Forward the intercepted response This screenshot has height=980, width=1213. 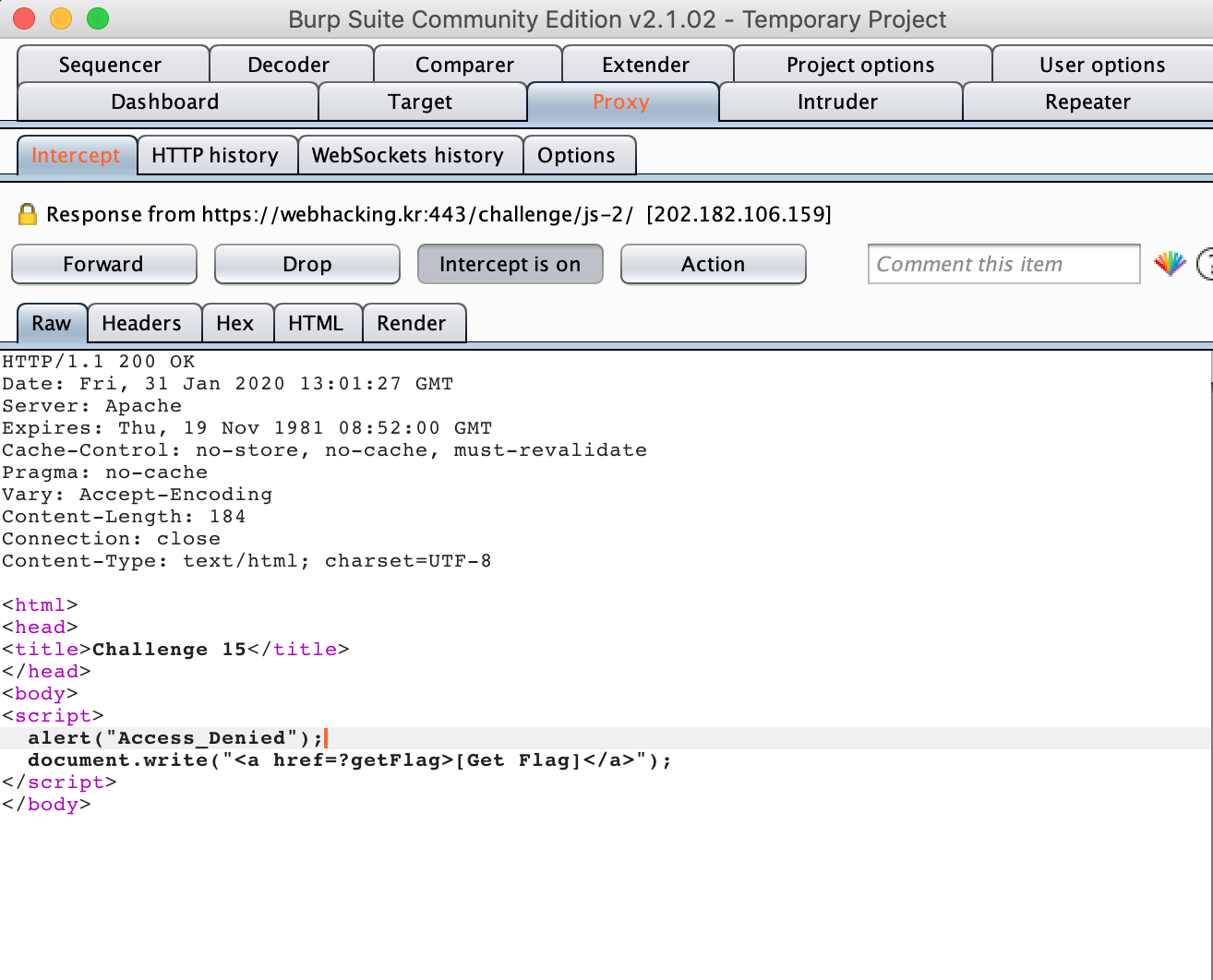(103, 264)
